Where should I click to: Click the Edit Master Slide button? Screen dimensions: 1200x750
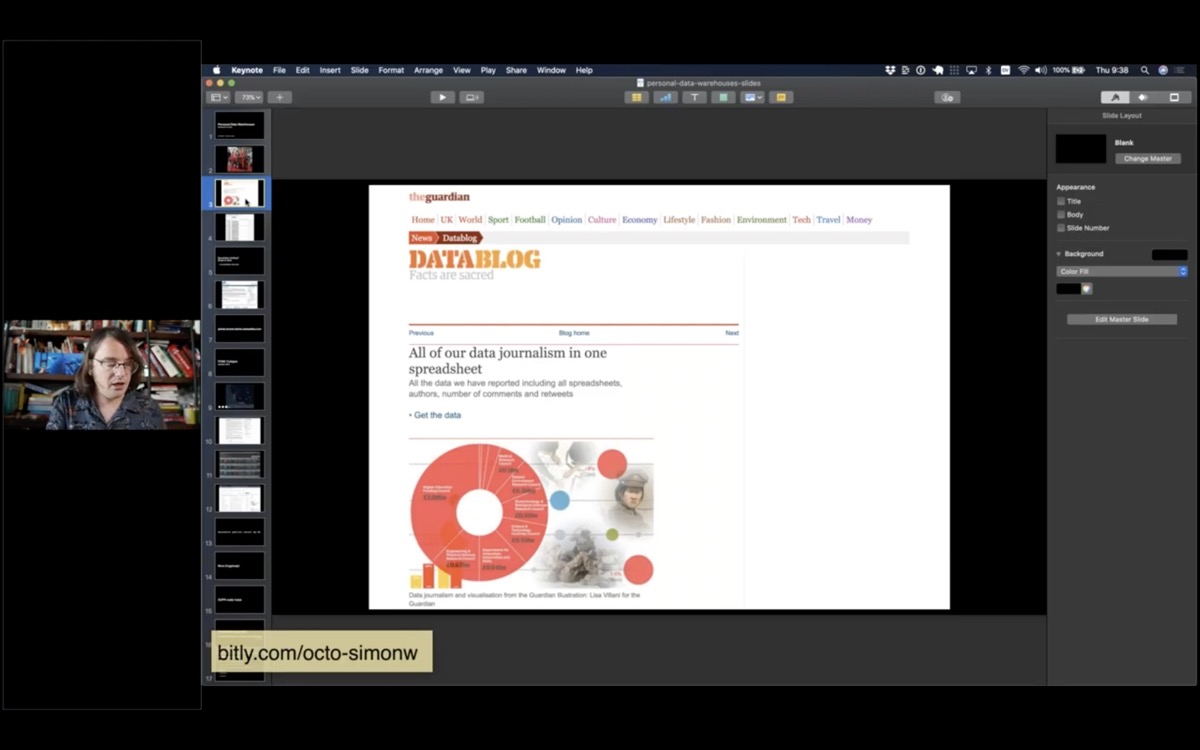1122,319
